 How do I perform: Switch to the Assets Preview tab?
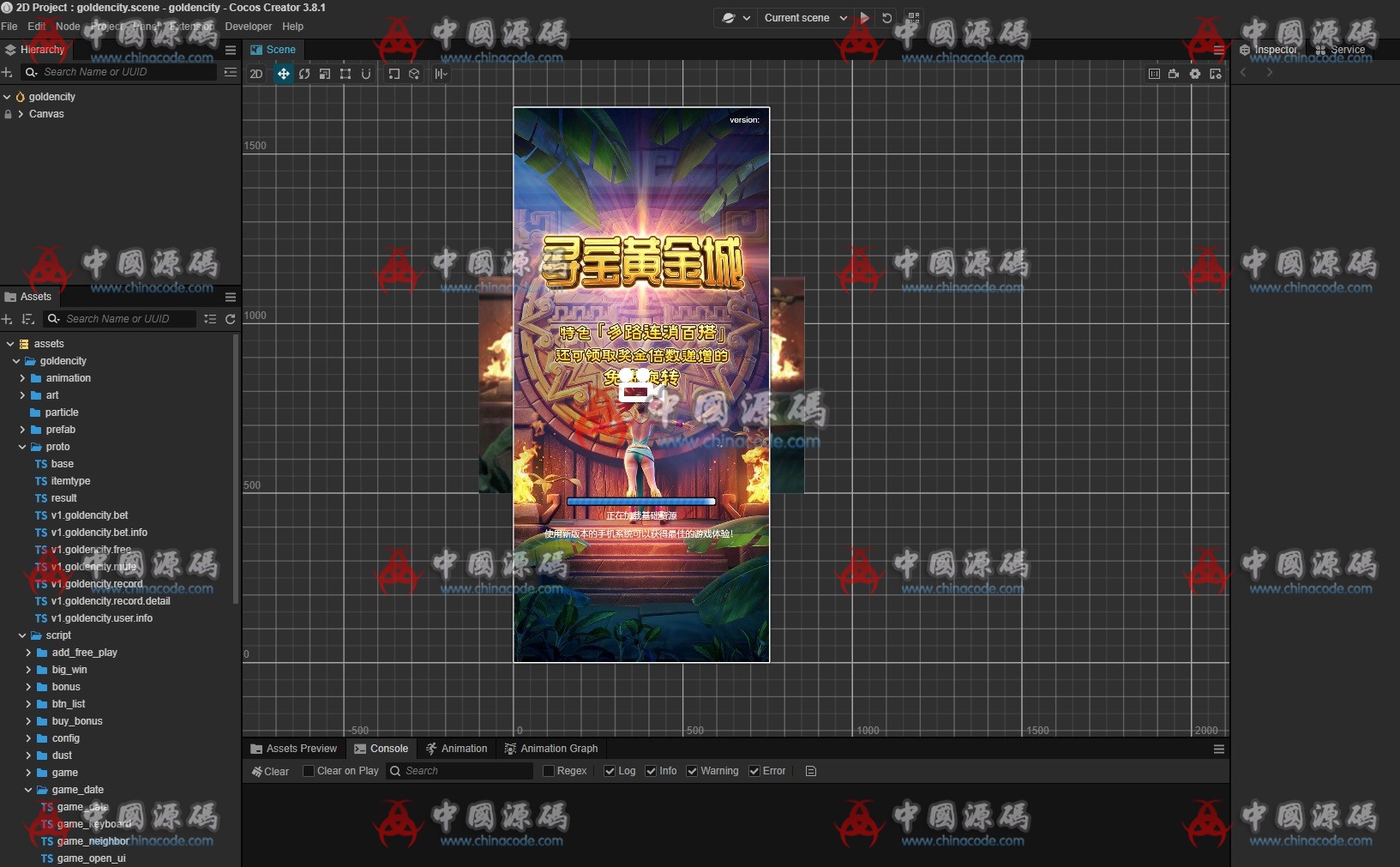294,749
